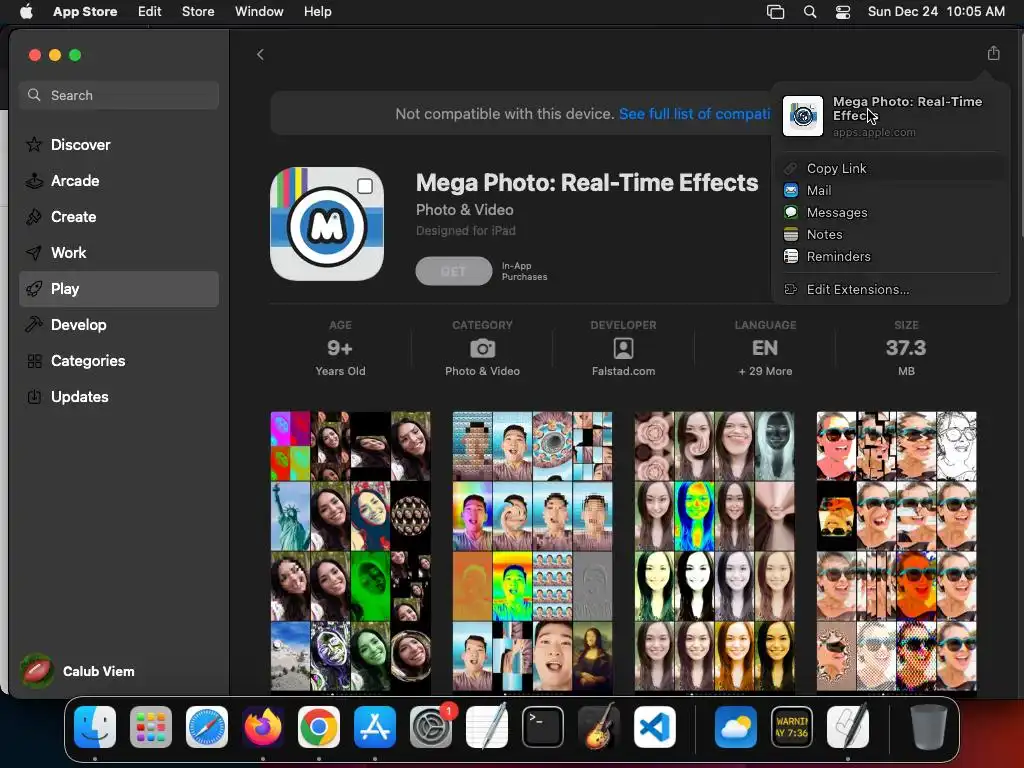Open the Develop section
This screenshot has height=768, width=1024.
pos(119,325)
